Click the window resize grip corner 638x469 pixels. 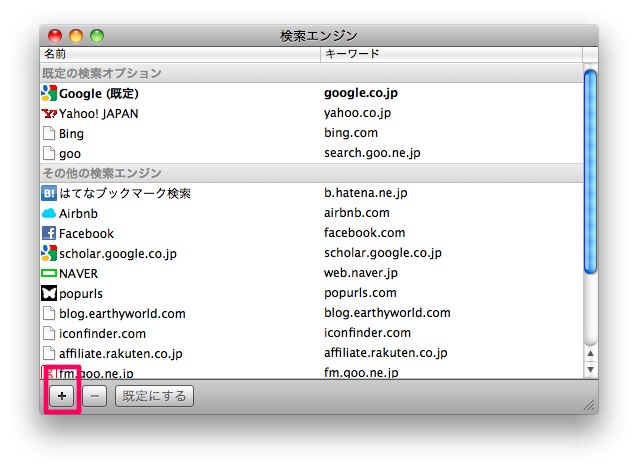(x=589, y=405)
